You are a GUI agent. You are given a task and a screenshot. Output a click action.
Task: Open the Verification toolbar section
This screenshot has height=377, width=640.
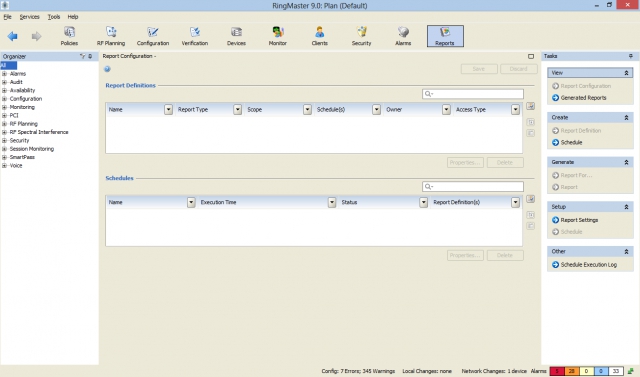coord(195,36)
